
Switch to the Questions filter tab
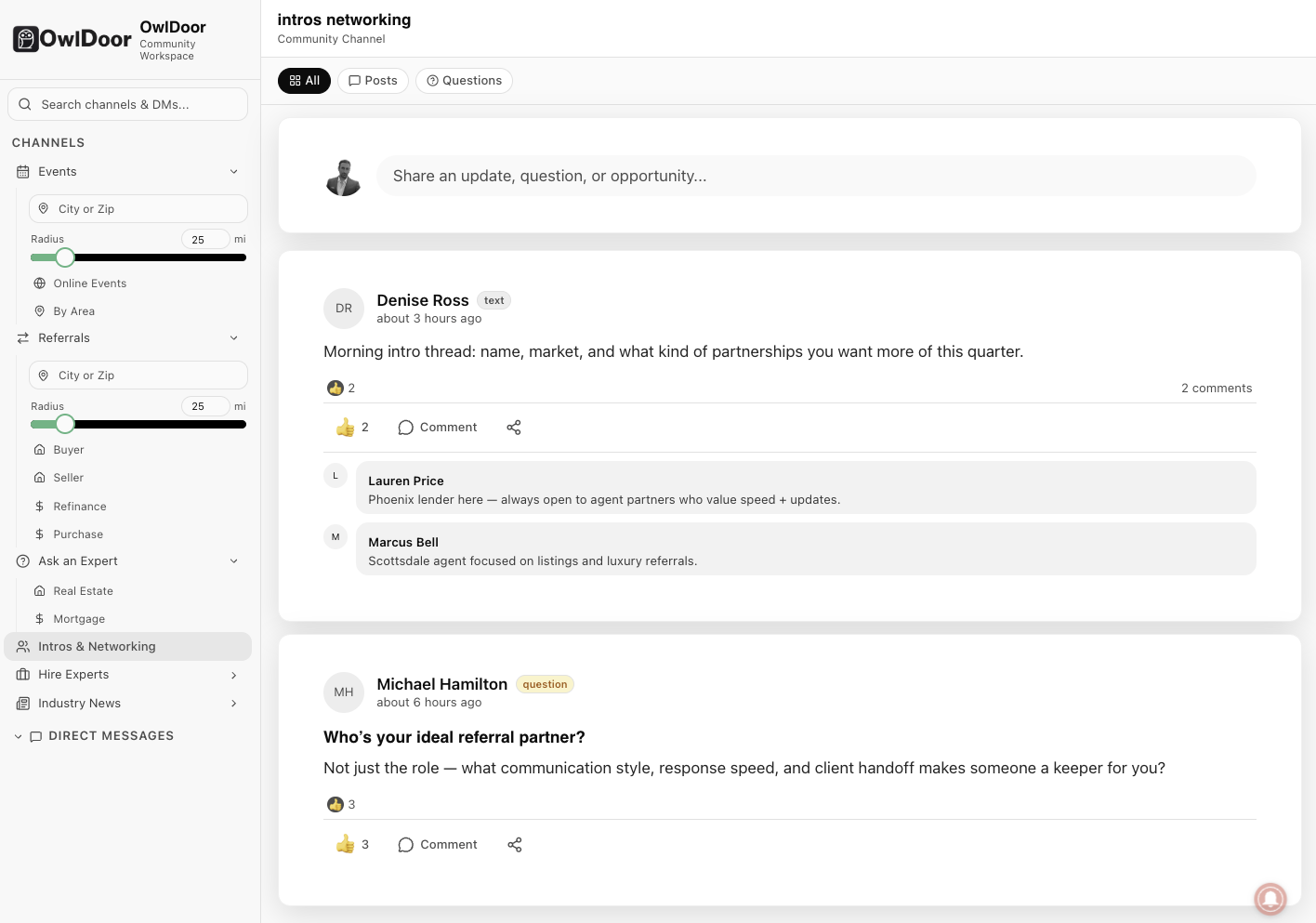464,81
